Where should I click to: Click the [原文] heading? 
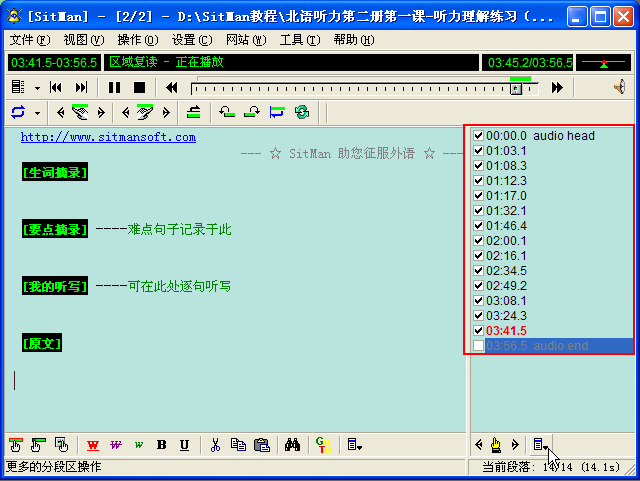pyautogui.click(x=42, y=343)
